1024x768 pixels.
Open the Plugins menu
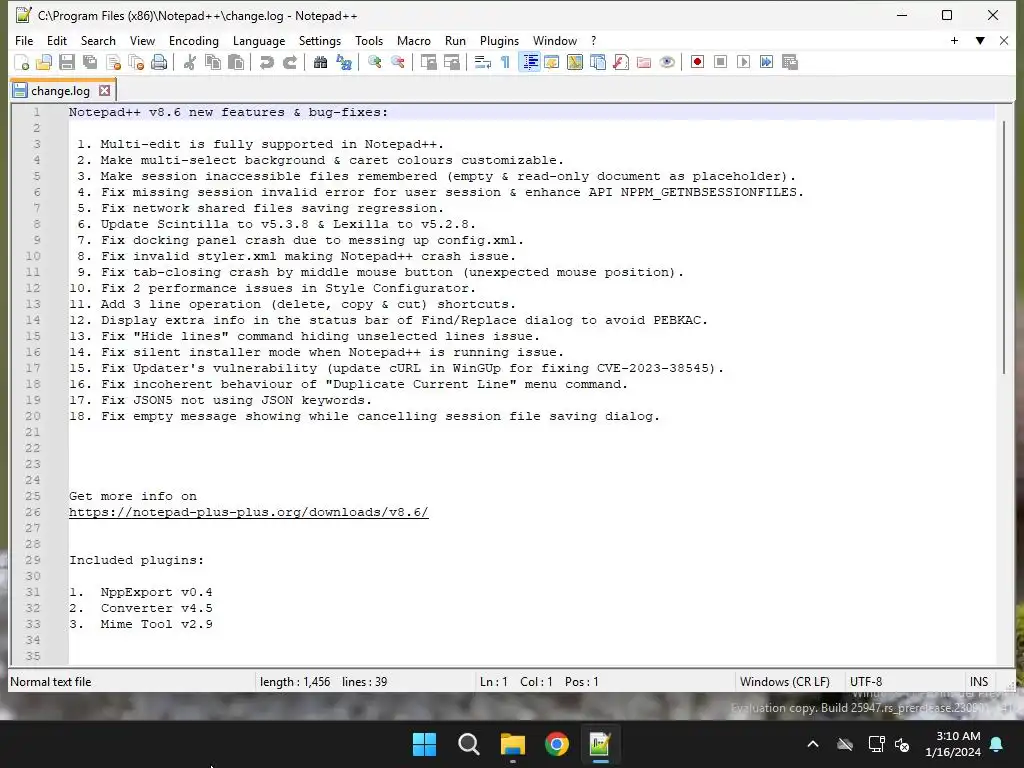[500, 40]
